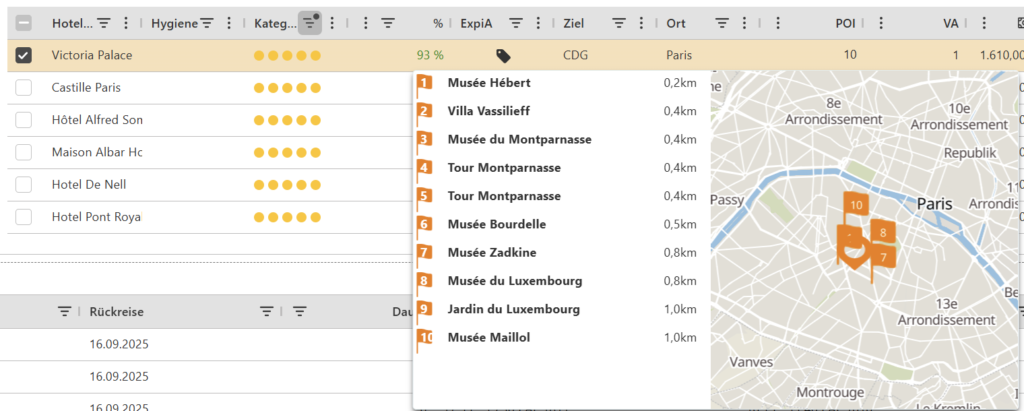Toggle the select-all checkbox in header
Image resolution: width=1024 pixels, height=411 pixels.
tap(24, 23)
